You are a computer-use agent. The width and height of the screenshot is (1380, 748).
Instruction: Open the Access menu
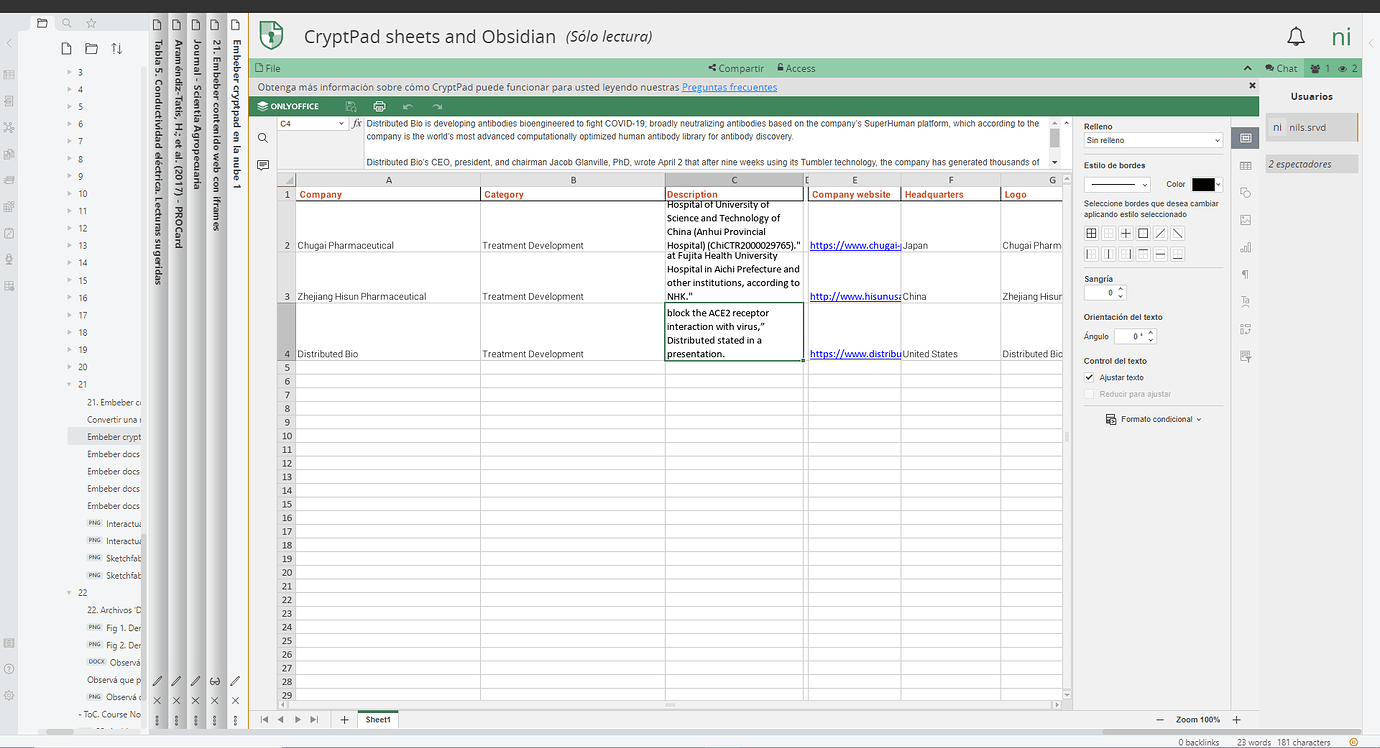pyautogui.click(x=795, y=68)
